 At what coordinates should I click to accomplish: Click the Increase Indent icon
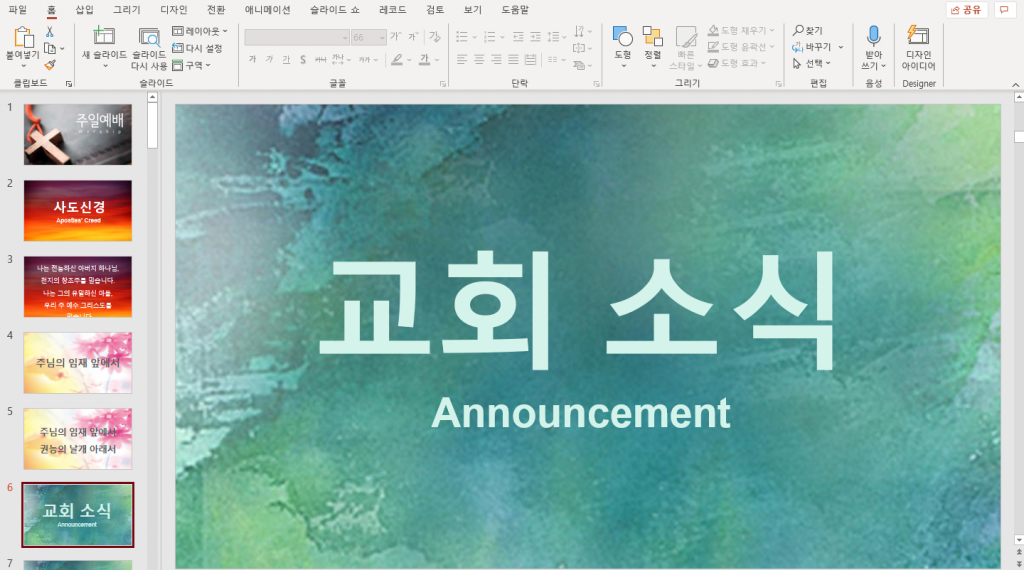point(536,37)
